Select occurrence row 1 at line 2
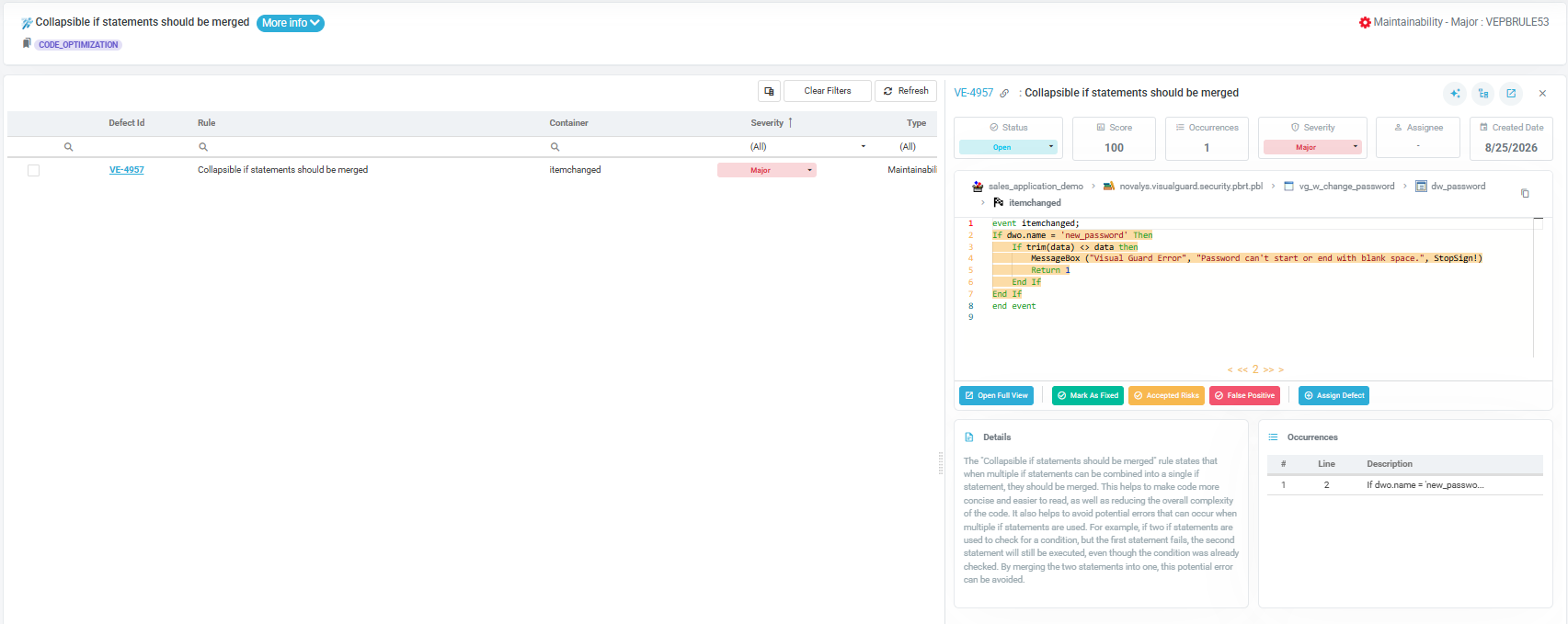The width and height of the screenshot is (1568, 624). 1404,484
